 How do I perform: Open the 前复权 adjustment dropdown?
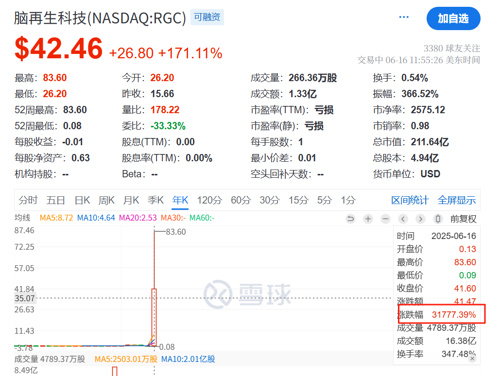463,219
